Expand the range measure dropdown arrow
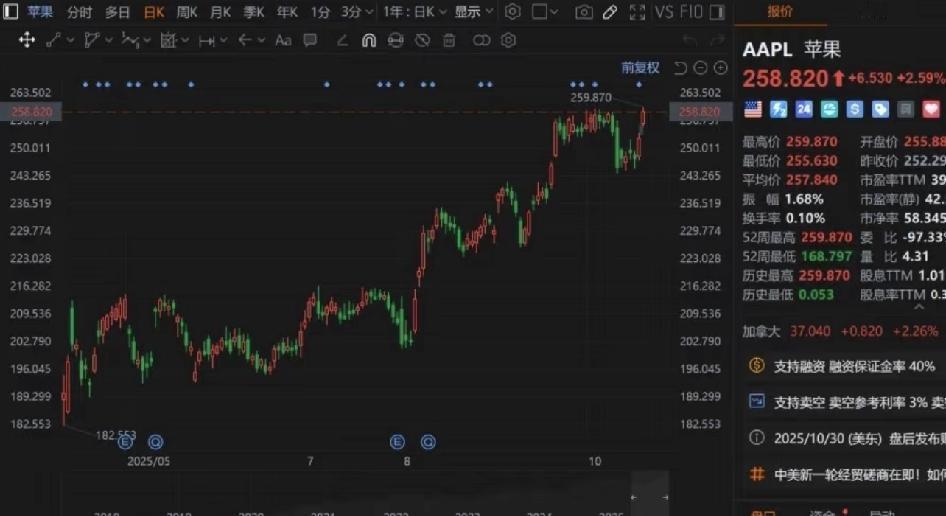 (223, 40)
